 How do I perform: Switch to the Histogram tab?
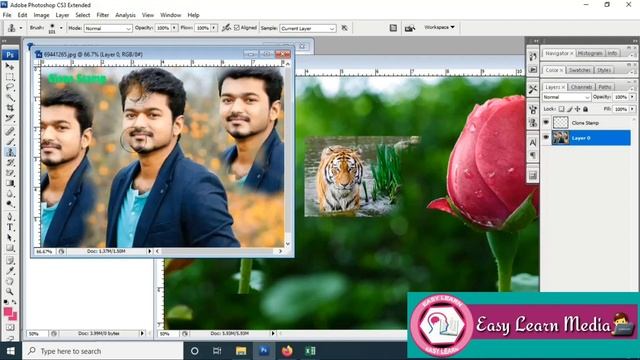tap(590, 53)
